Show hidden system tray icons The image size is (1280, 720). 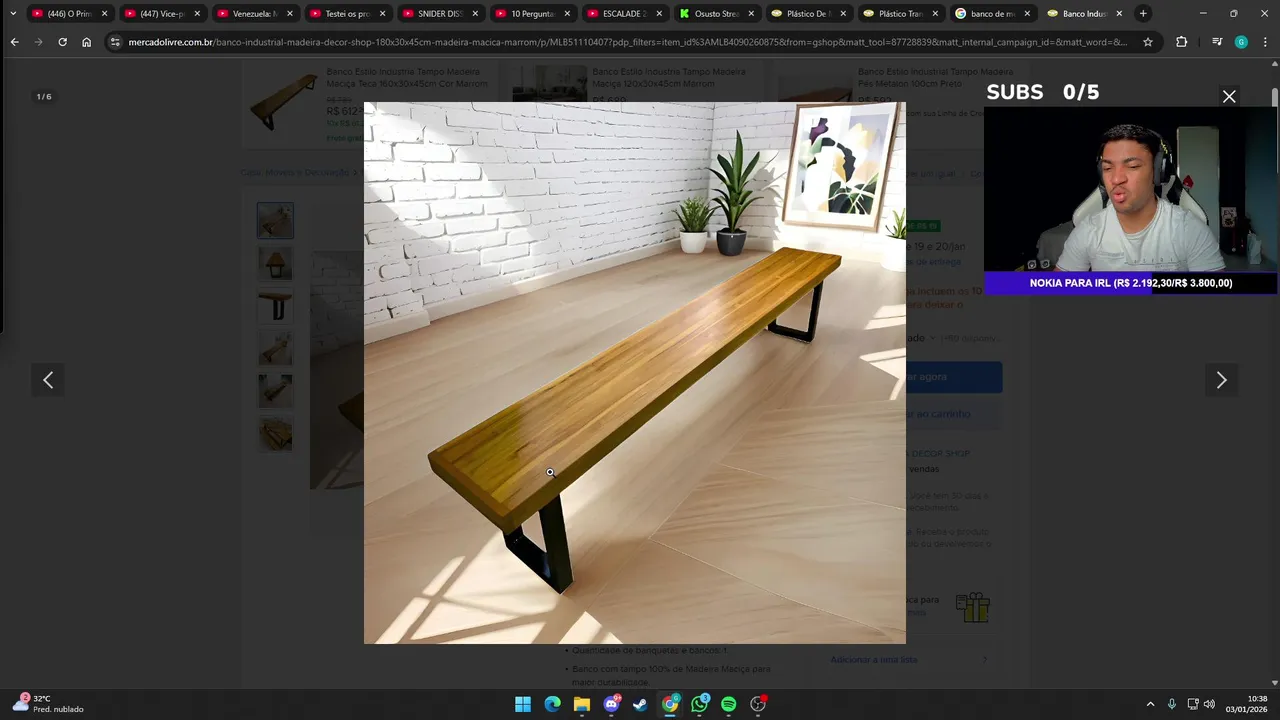pyautogui.click(x=1150, y=704)
